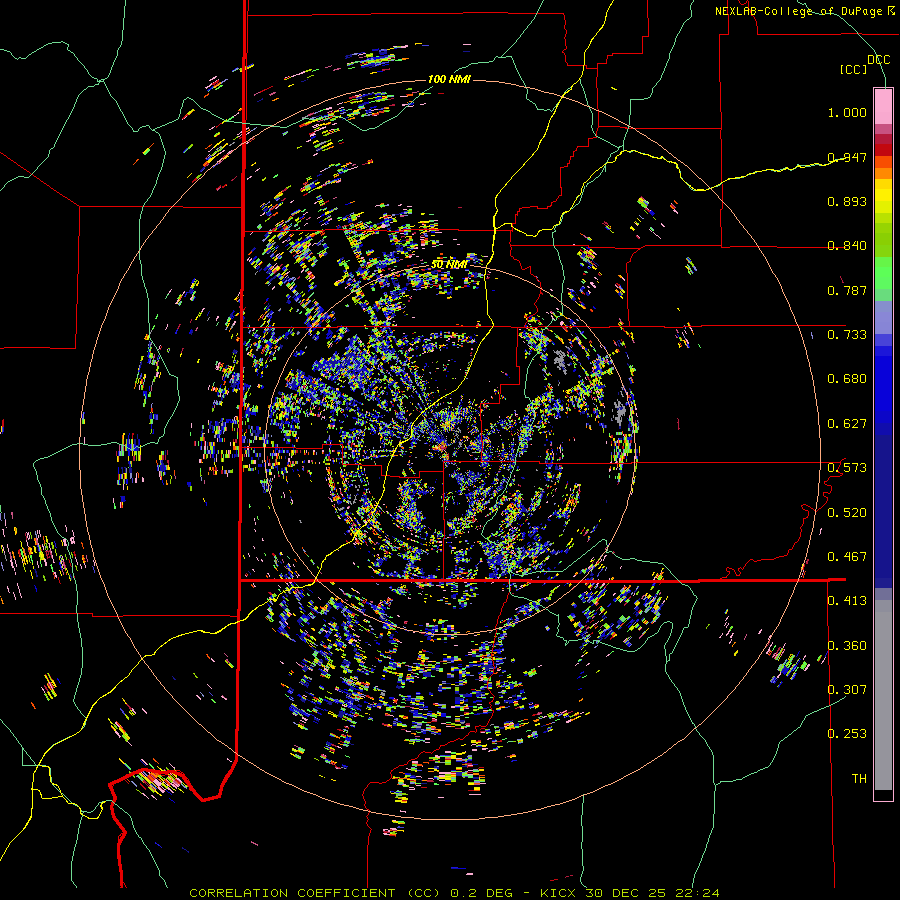Image resolution: width=900 pixels, height=900 pixels.
Task: Pick the gray segment of the color scale
Action: coord(883,695)
